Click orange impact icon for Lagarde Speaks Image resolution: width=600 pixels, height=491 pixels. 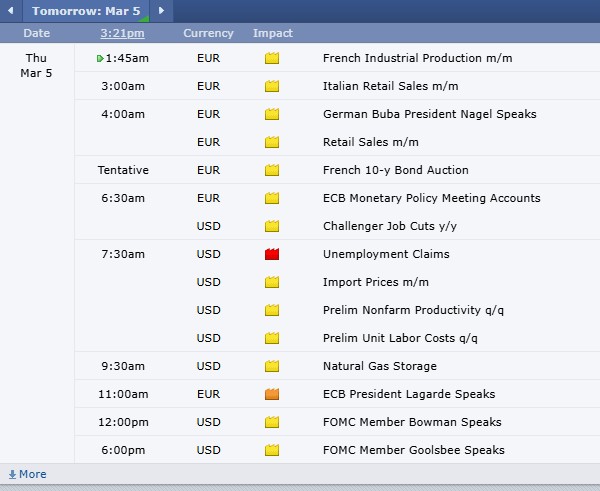point(272,394)
